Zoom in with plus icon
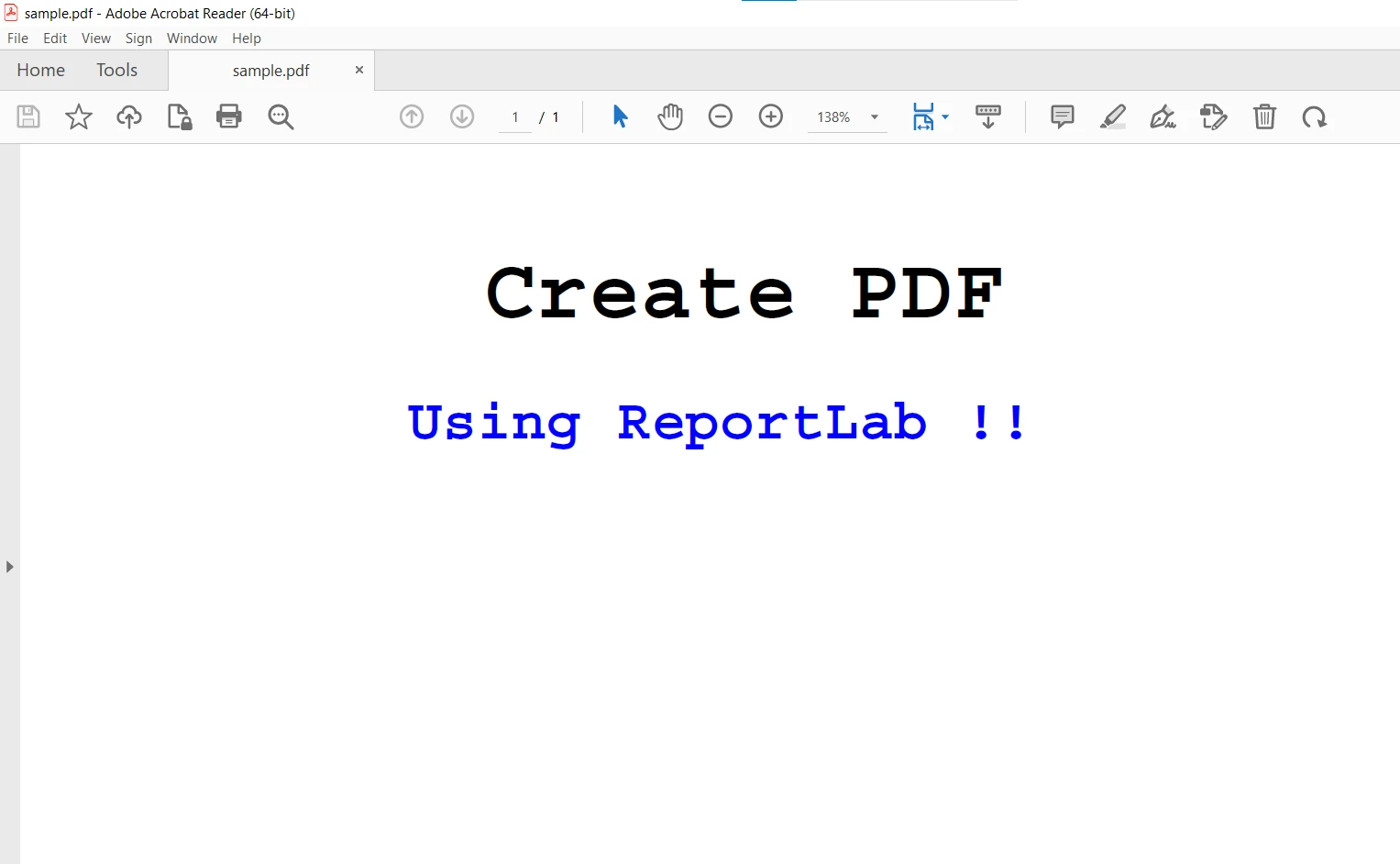Viewport: 1400px width, 864px height. pos(771,116)
